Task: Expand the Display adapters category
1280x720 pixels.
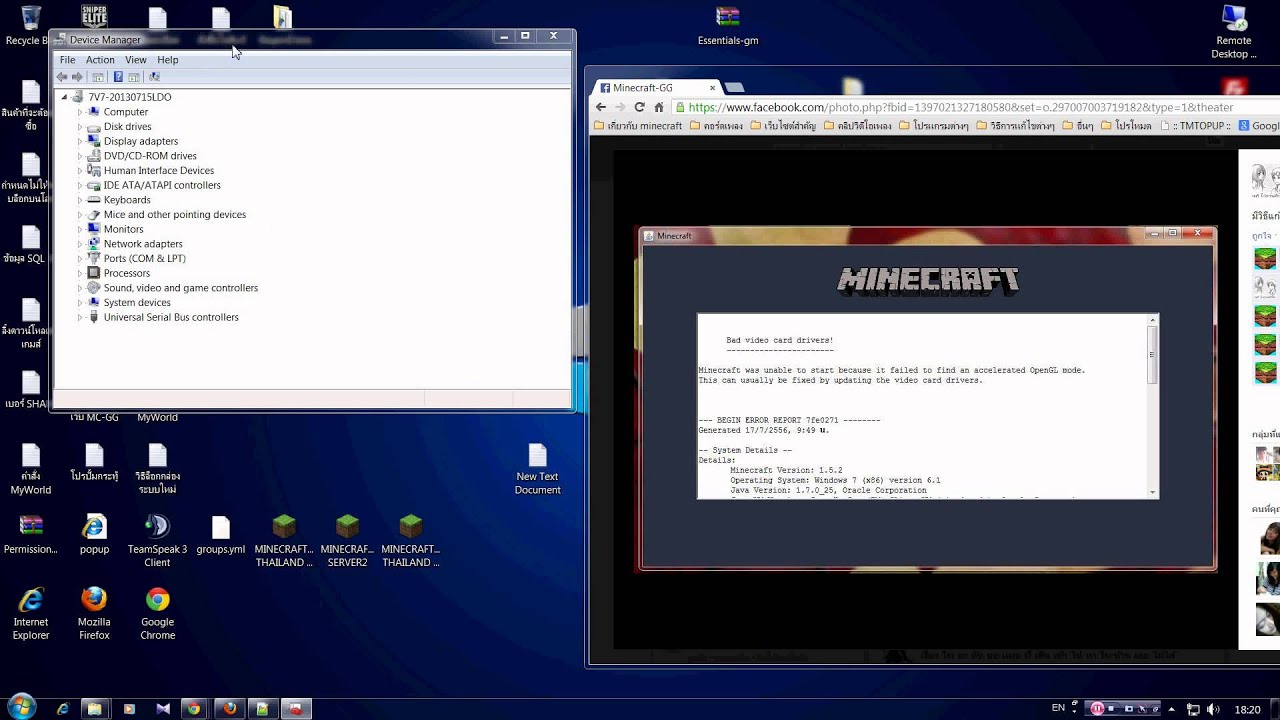Action: pyautogui.click(x=80, y=141)
